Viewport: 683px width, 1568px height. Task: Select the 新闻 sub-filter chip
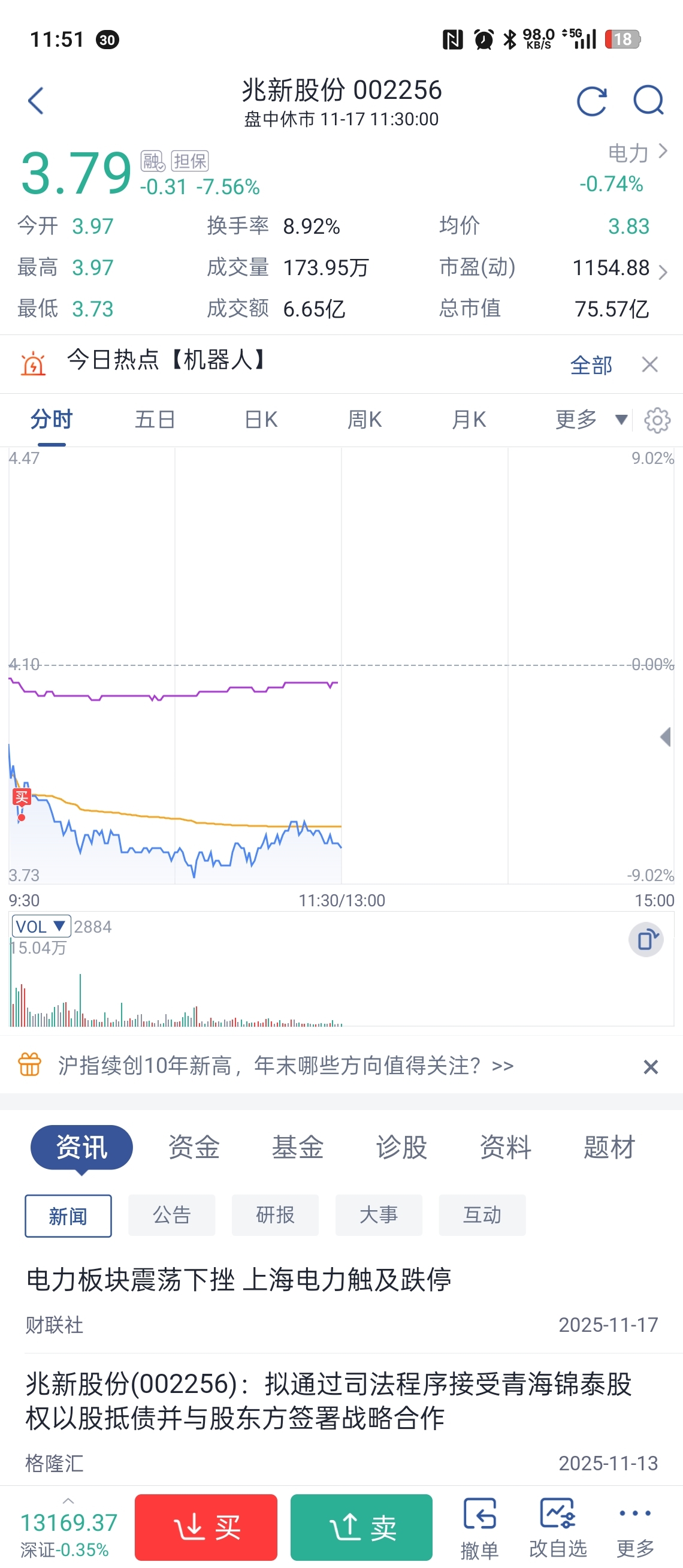[68, 1216]
